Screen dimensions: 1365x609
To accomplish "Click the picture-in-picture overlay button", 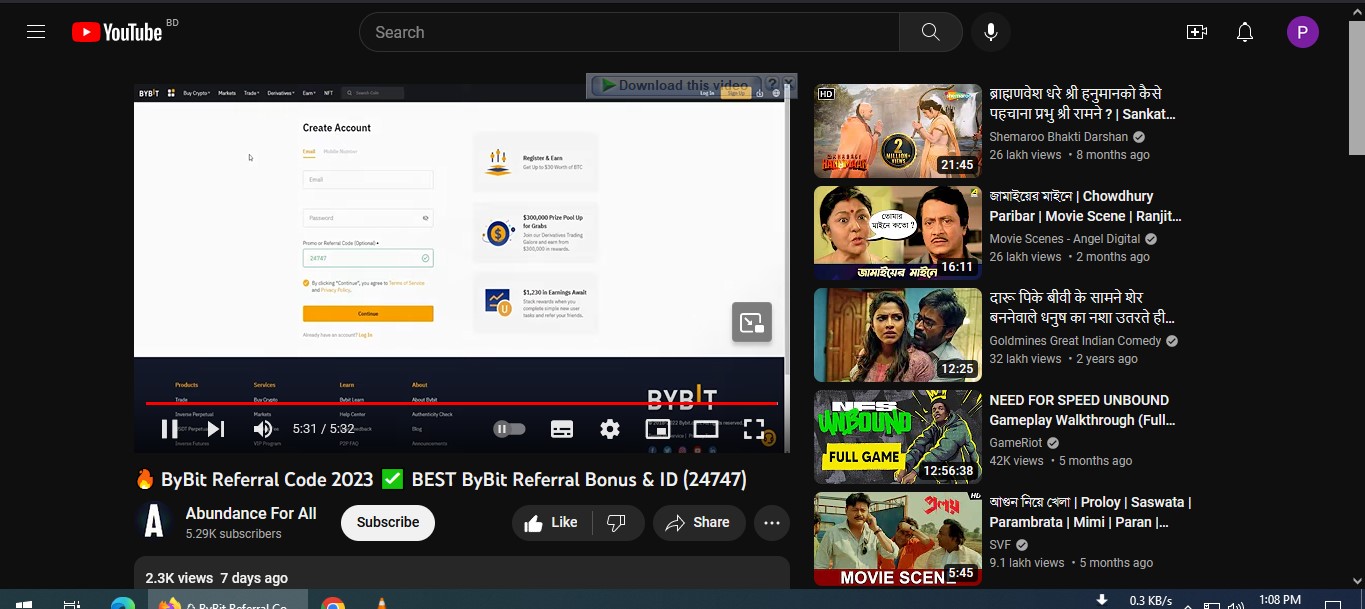I will (752, 322).
